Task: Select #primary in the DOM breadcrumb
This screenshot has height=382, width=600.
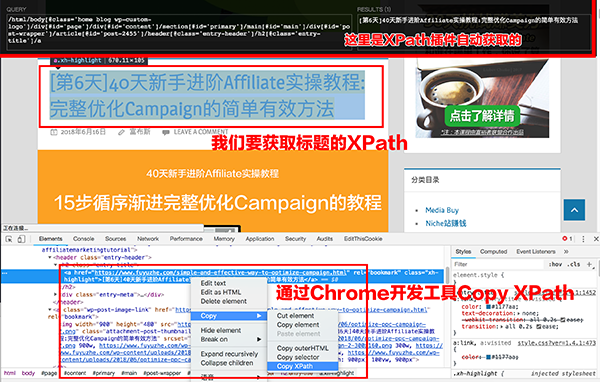Action: pyautogui.click(x=103, y=373)
